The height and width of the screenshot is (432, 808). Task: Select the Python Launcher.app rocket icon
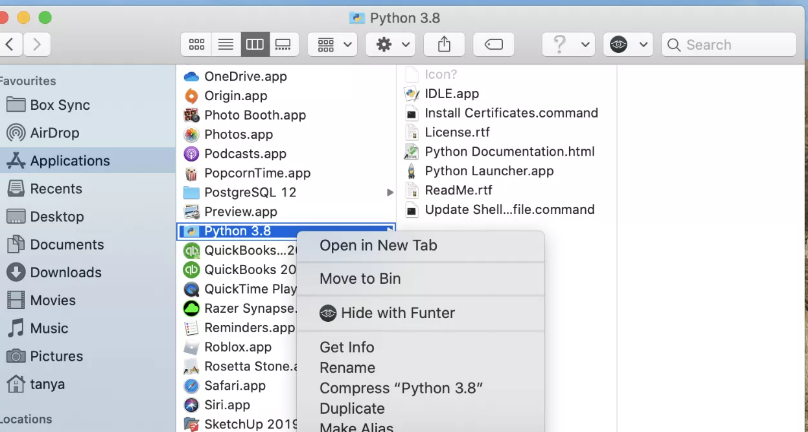[411, 171]
